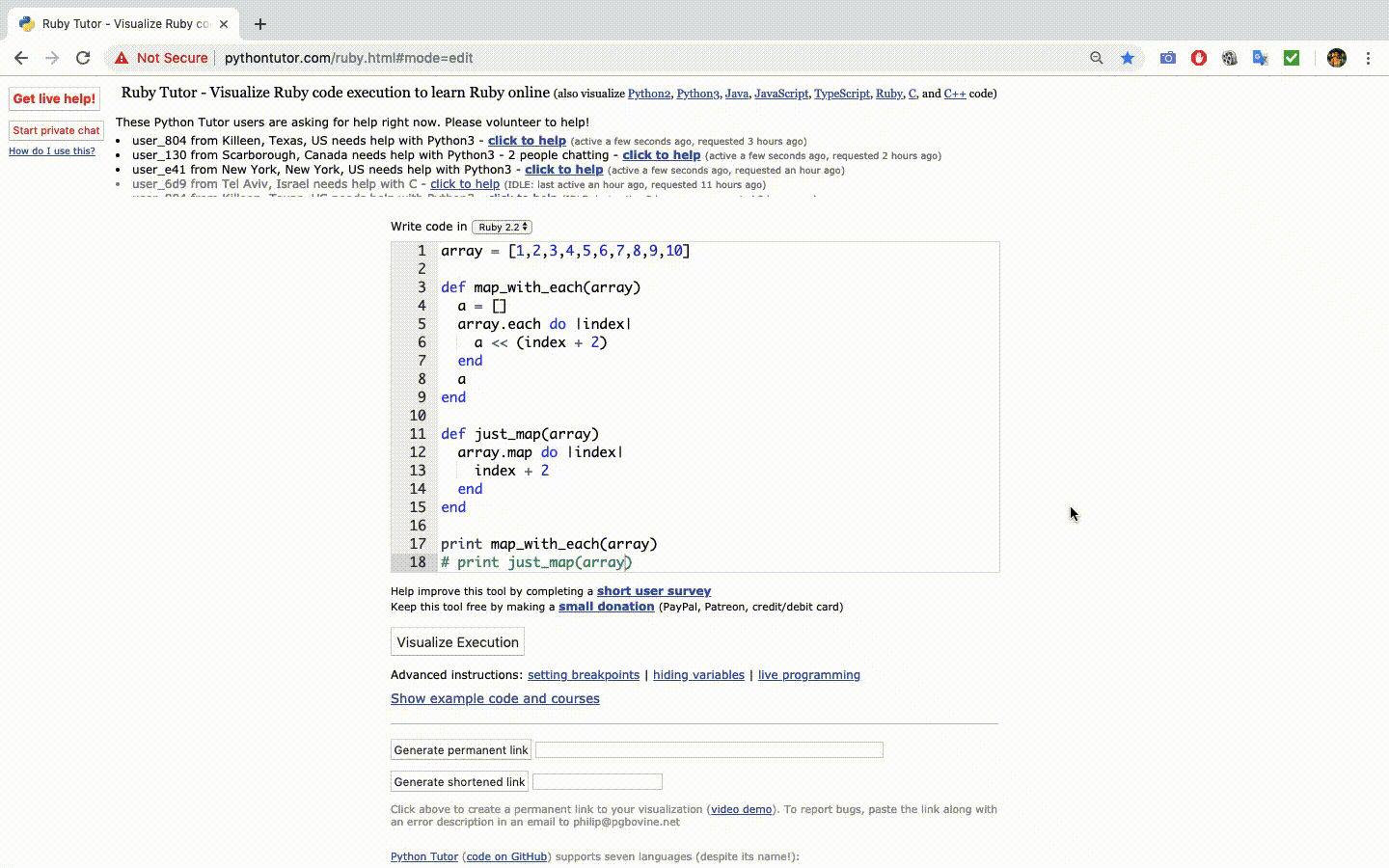The height and width of the screenshot is (868, 1389).
Task: Click the shortened link text field
Action: click(x=597, y=781)
